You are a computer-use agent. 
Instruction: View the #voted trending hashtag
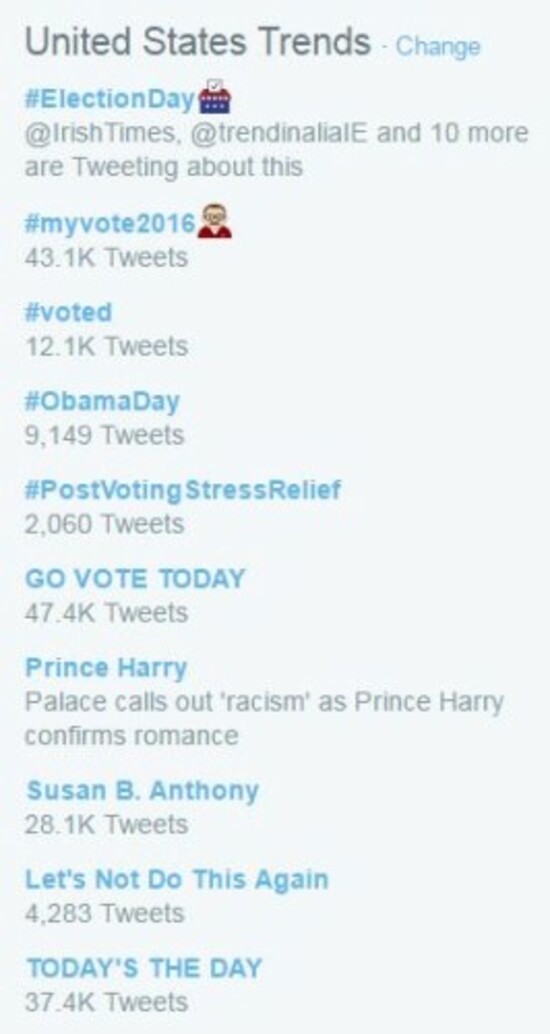pyautogui.click(x=69, y=312)
